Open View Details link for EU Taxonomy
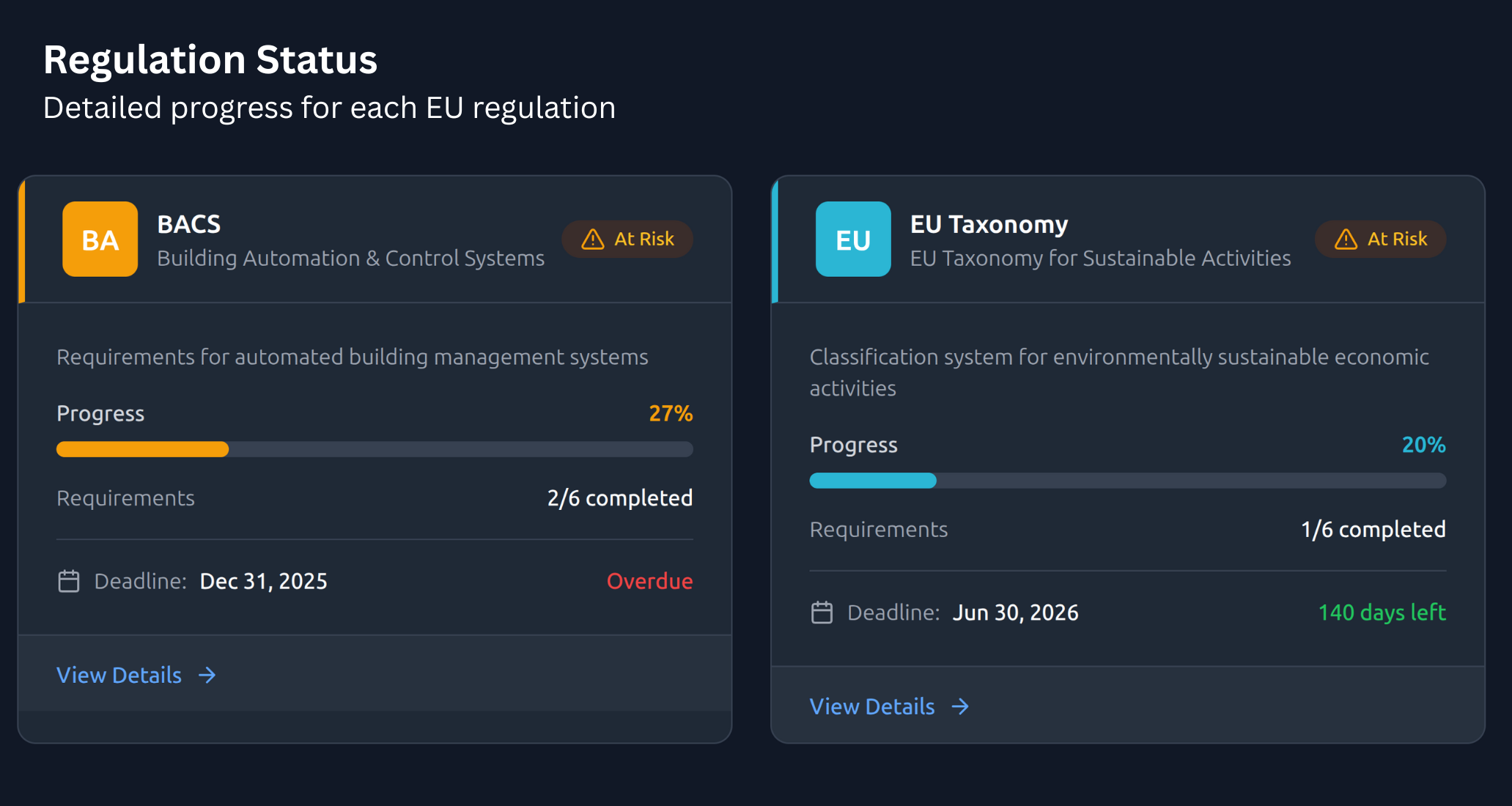Viewport: 1512px width, 806px height. pos(872,706)
